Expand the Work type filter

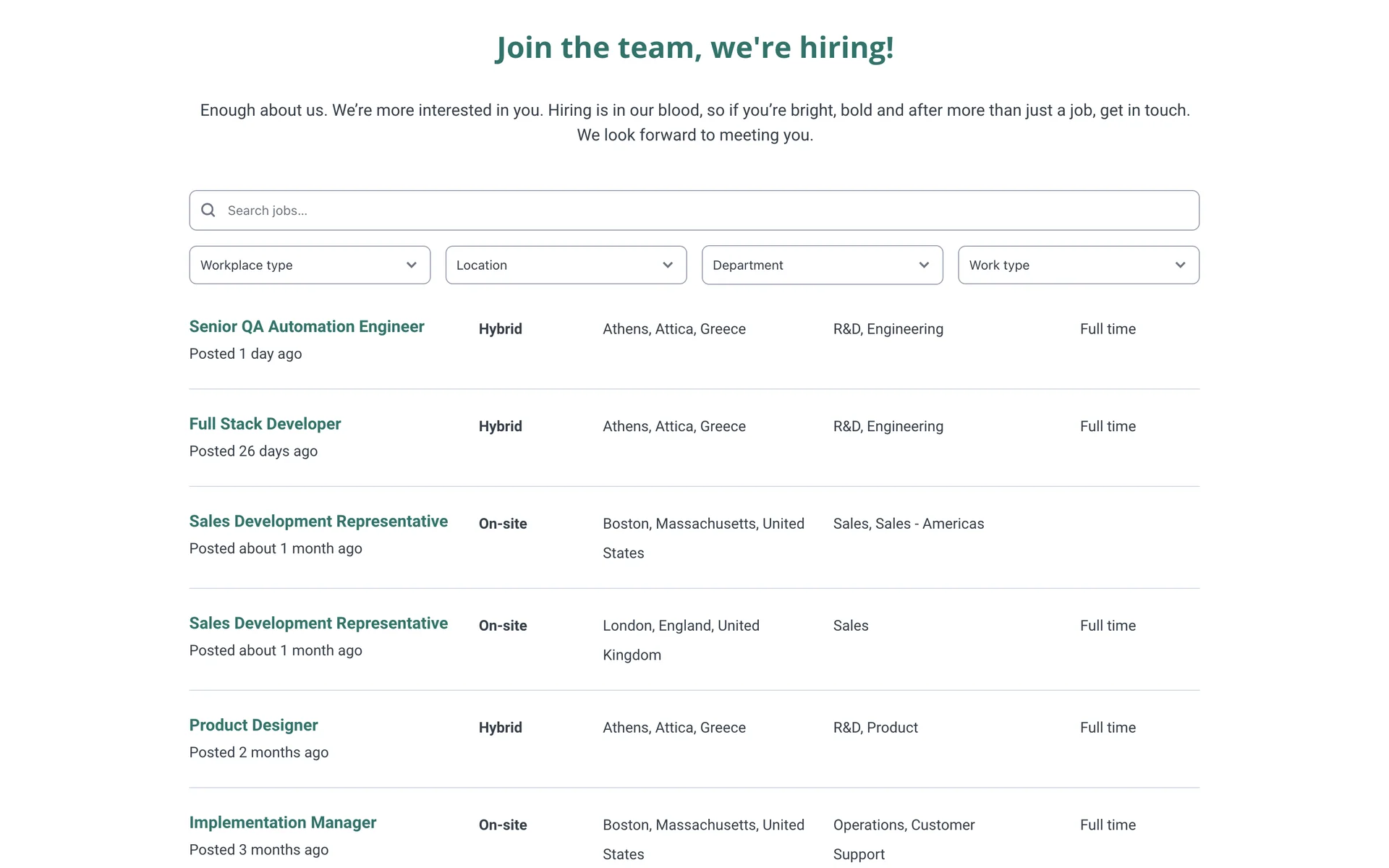[x=1077, y=265]
